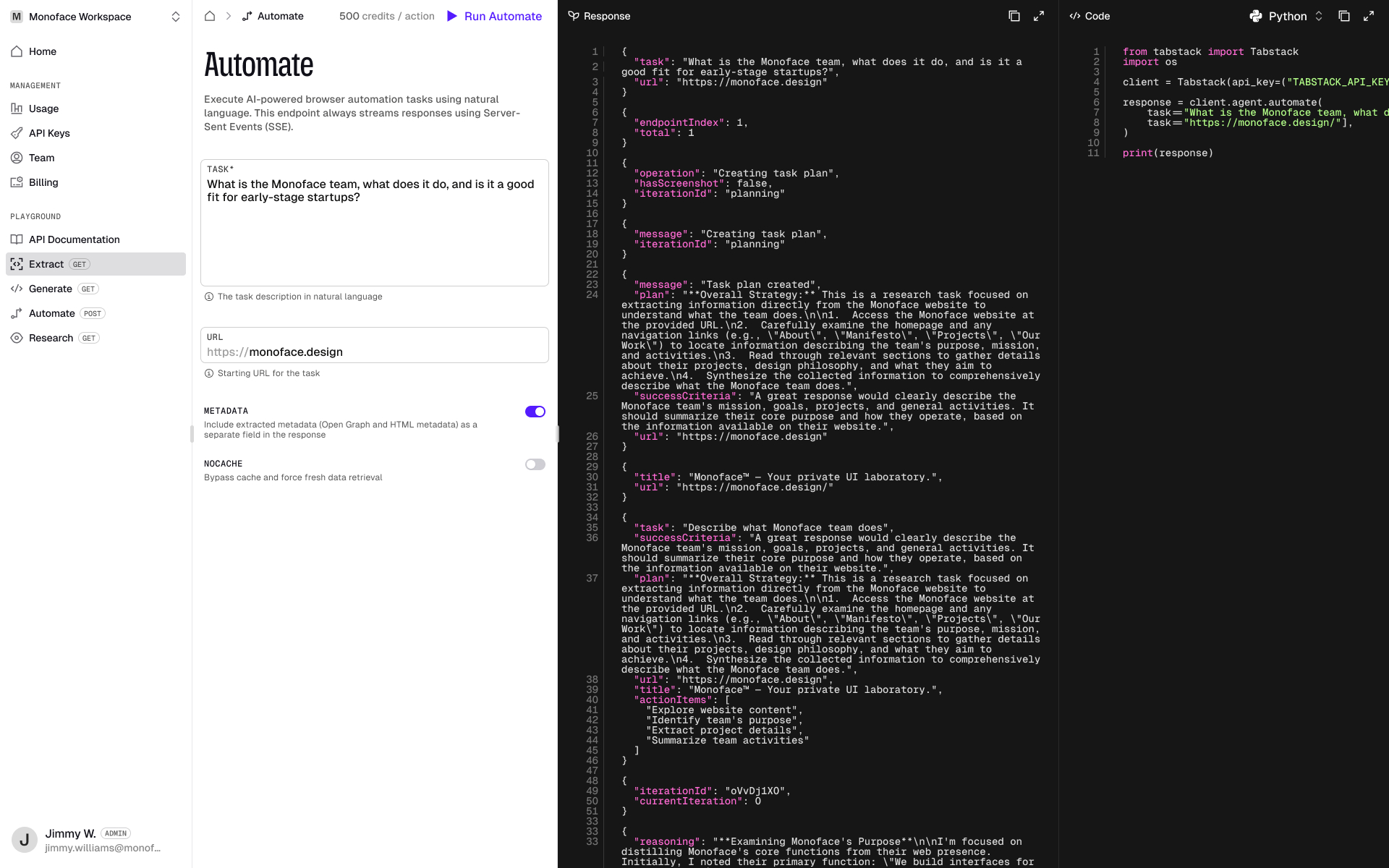Select Research in the playground menu

pyautogui.click(x=51, y=338)
